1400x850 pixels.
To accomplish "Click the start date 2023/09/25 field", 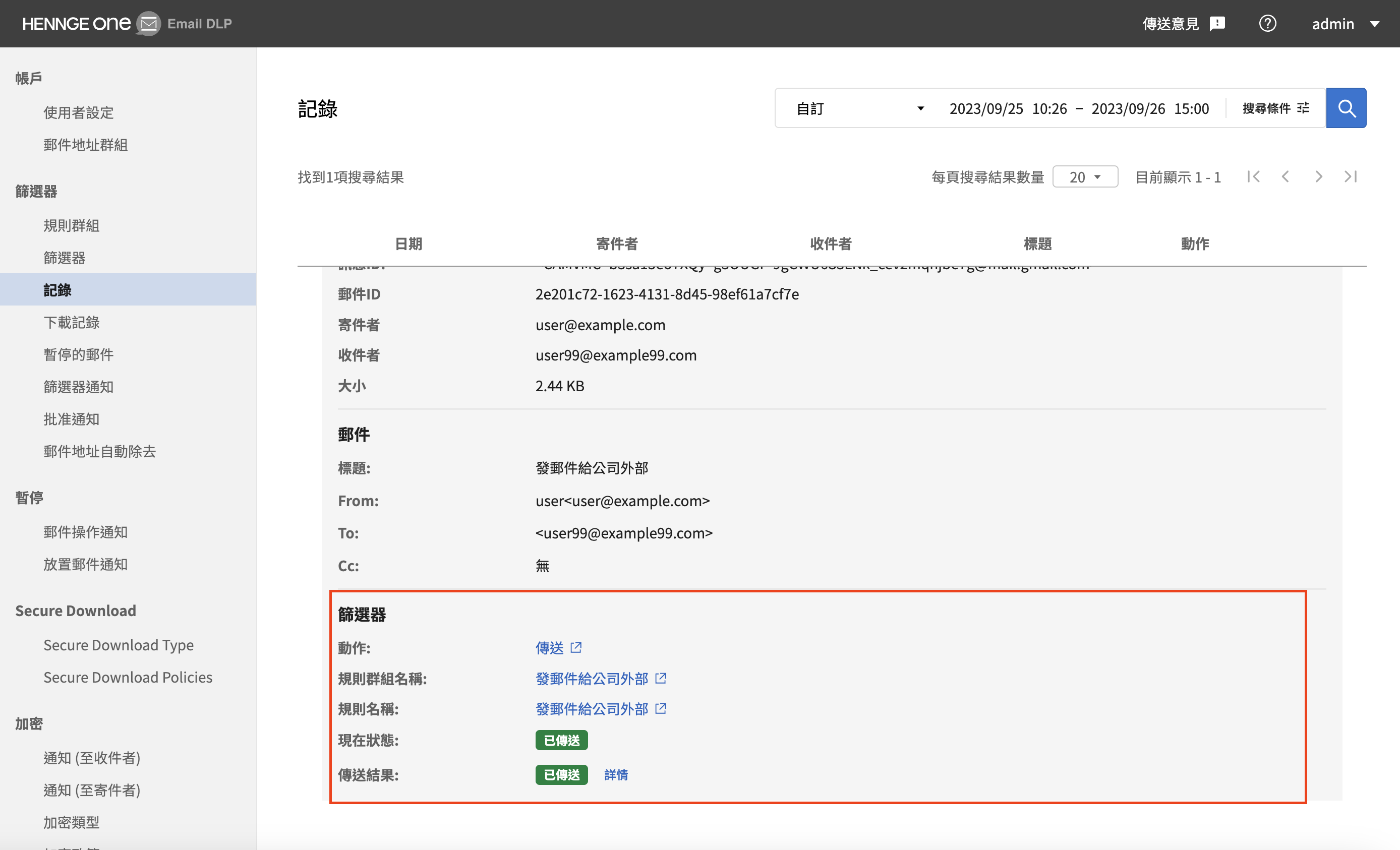I will 986,108.
